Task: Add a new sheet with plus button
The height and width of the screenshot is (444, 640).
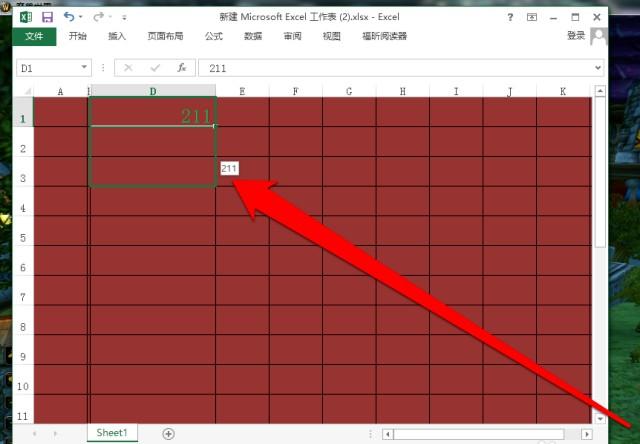Action: pyautogui.click(x=169, y=434)
